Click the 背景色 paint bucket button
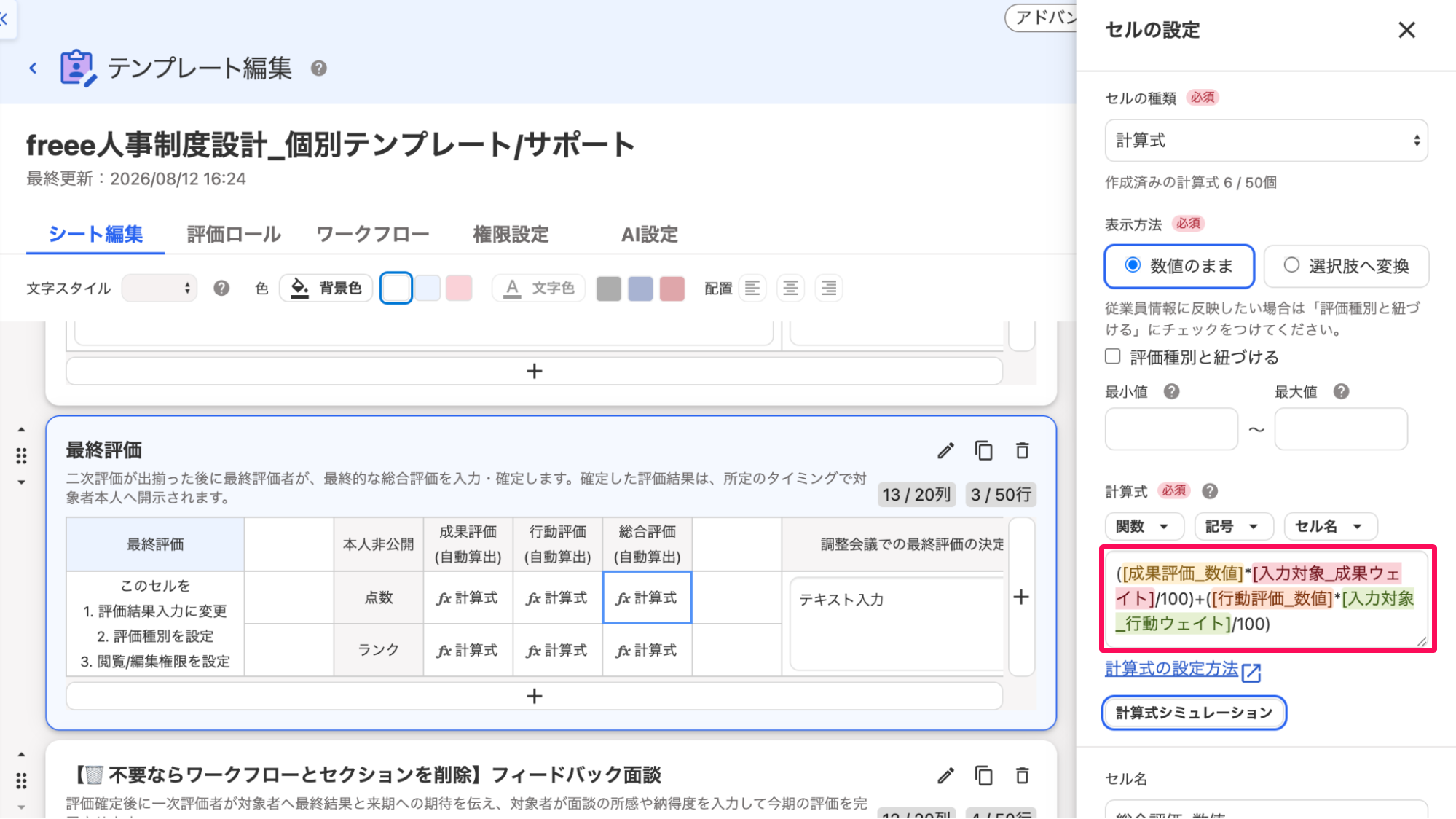Viewport: 1456px width, 819px height. pyautogui.click(x=326, y=289)
